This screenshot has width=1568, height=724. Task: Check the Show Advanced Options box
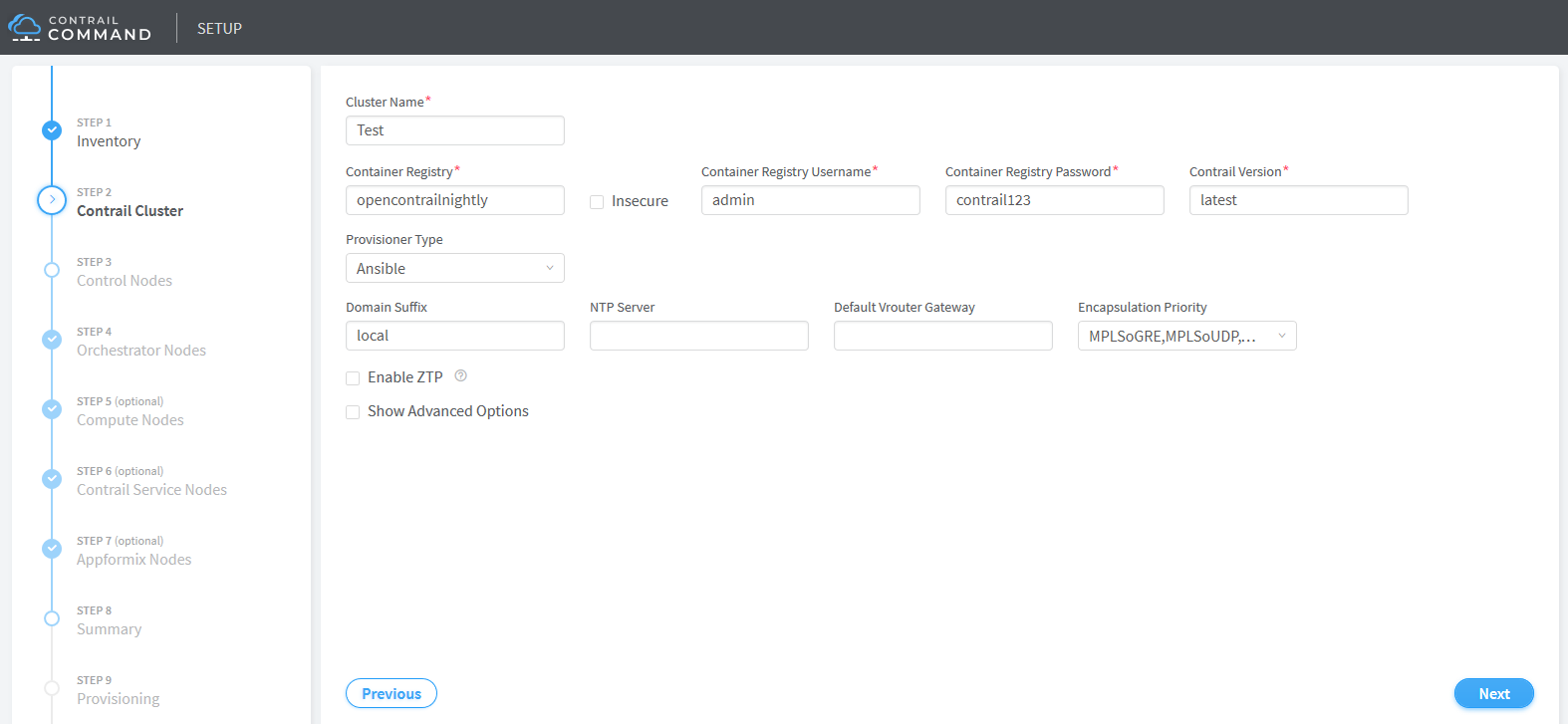353,412
